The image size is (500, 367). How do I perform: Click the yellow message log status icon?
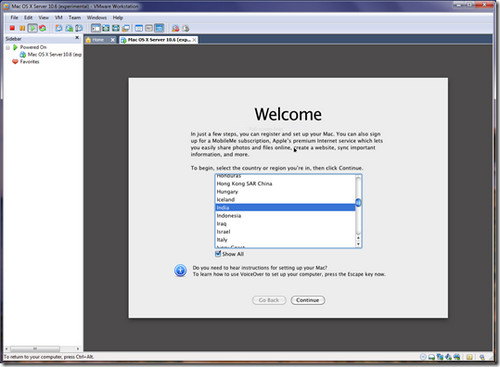click(469, 357)
